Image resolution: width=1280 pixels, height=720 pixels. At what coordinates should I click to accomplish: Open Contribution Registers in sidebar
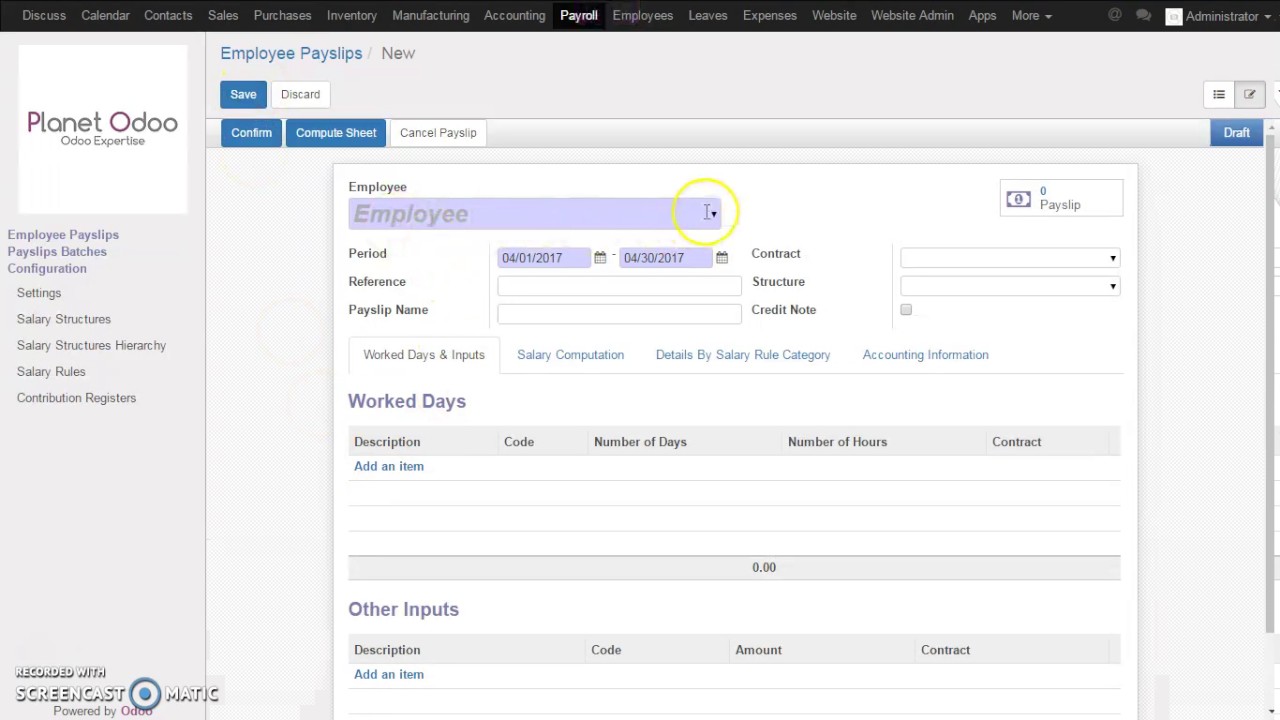tap(76, 398)
